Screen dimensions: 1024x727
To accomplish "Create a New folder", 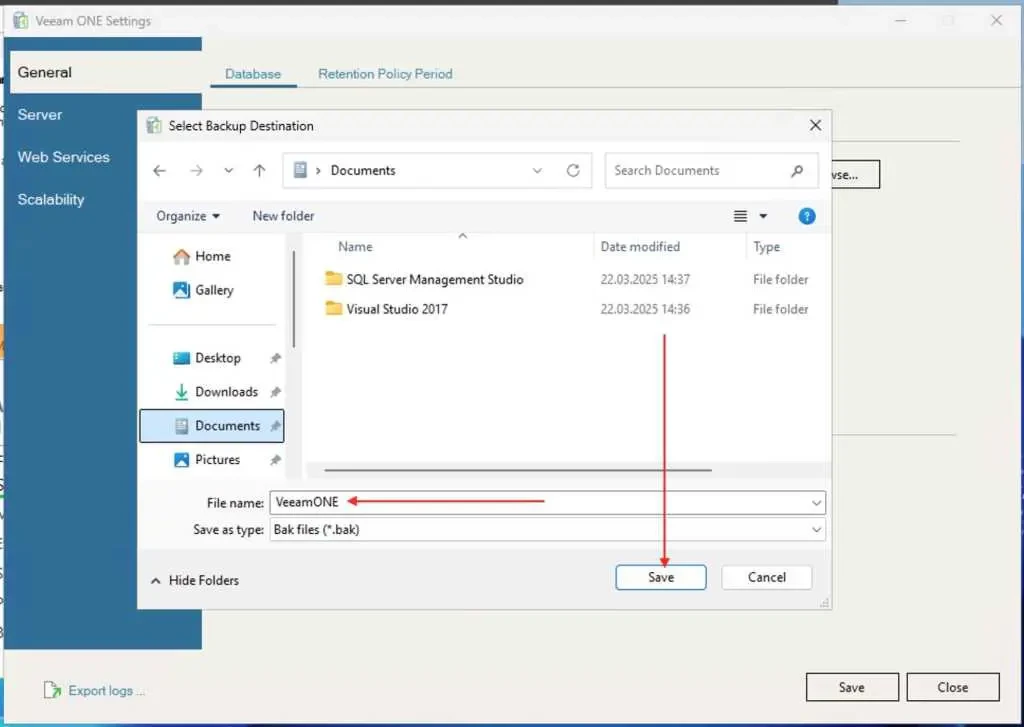I will coord(283,216).
